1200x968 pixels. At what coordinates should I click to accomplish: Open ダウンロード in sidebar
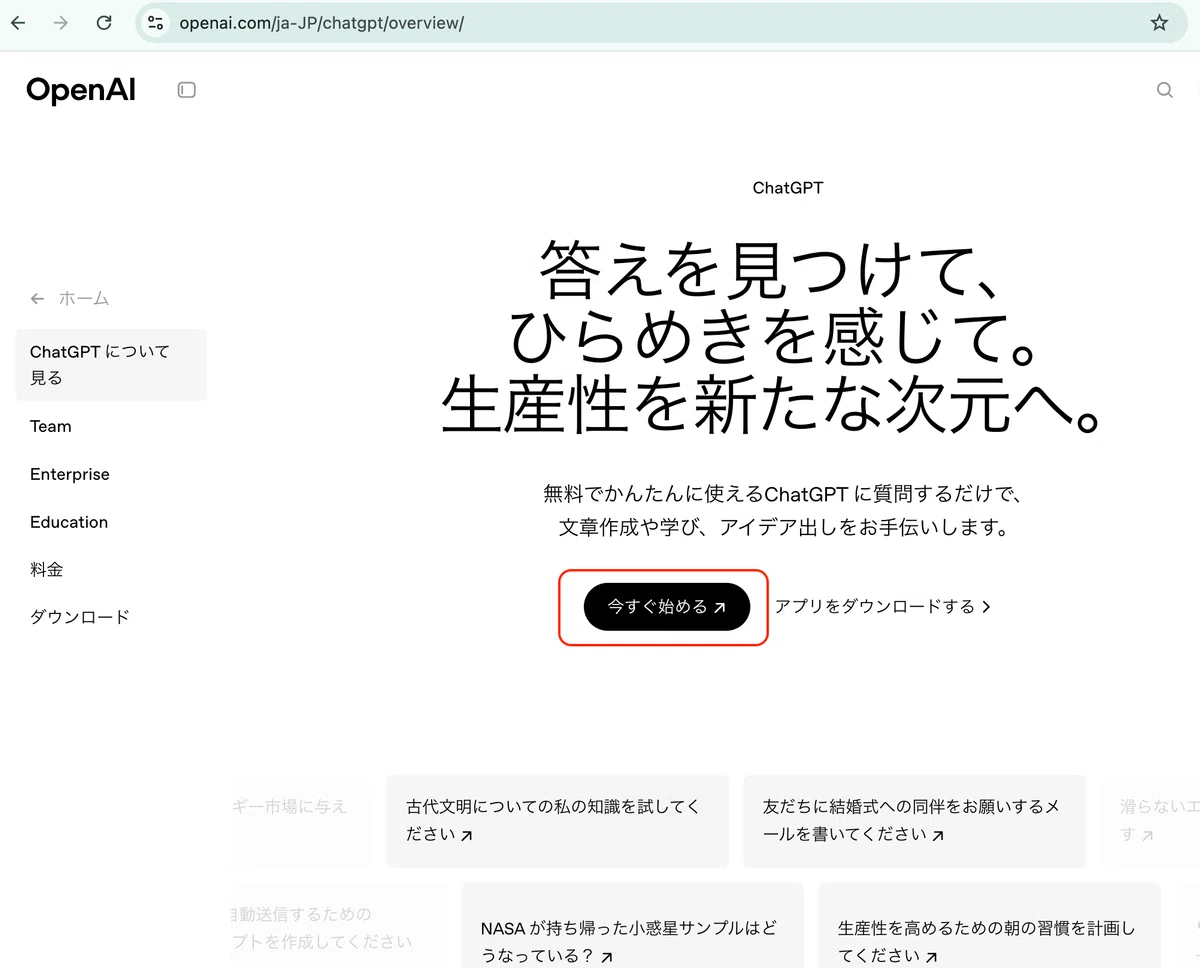click(x=80, y=617)
